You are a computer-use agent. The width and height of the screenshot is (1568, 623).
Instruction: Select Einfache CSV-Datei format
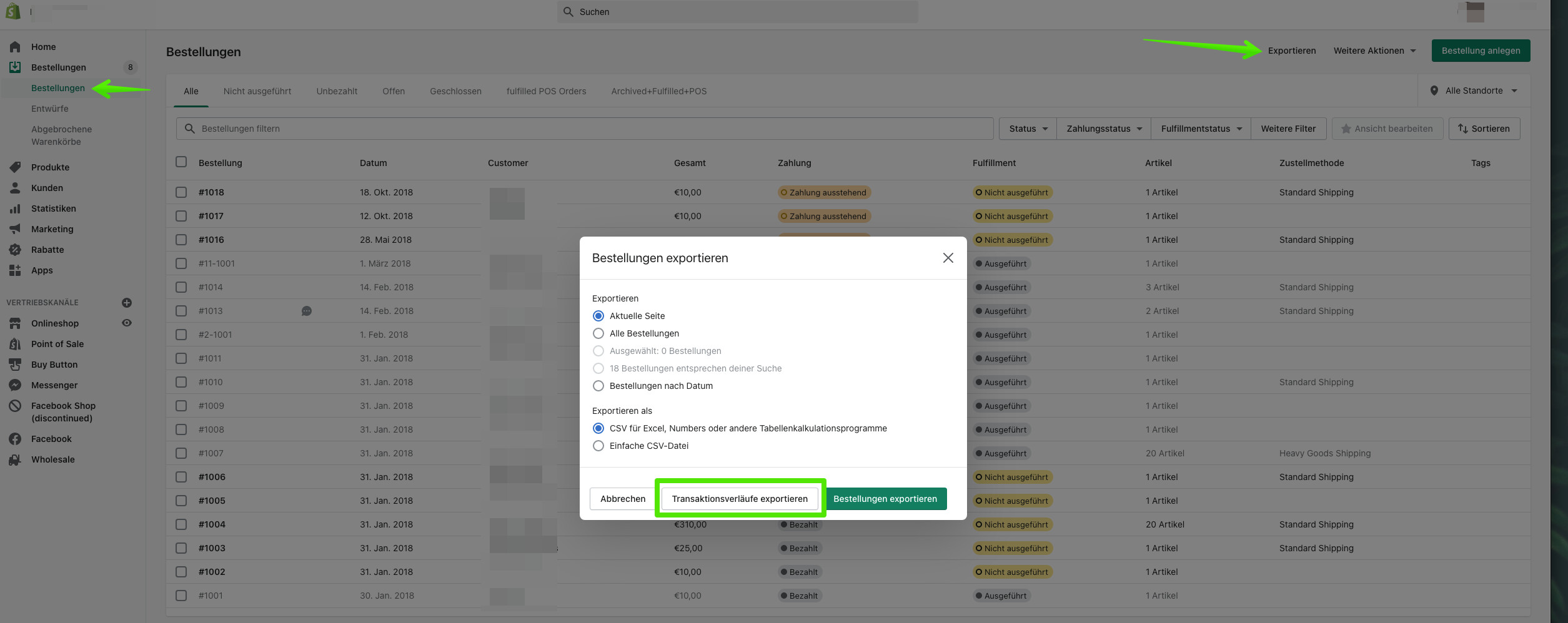click(x=598, y=446)
